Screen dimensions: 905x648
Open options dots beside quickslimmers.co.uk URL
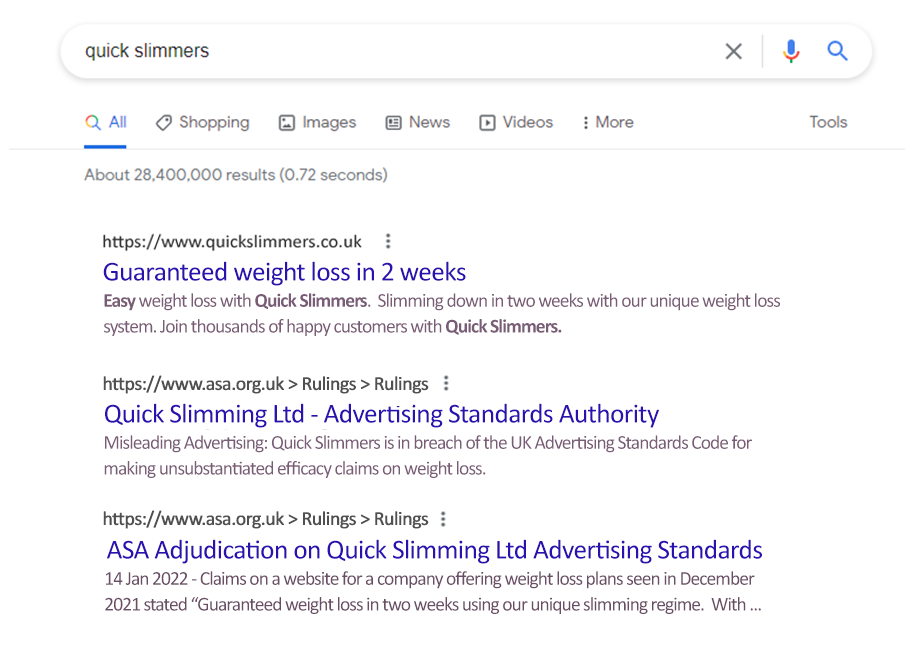tap(388, 241)
